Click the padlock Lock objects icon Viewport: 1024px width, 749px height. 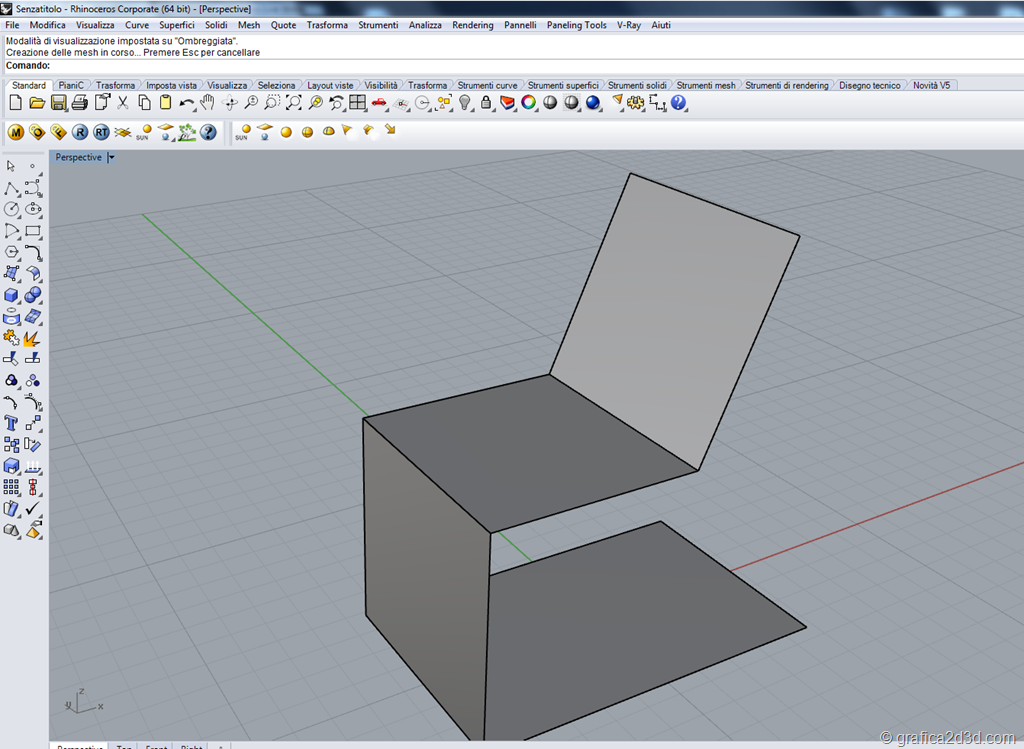pos(486,103)
